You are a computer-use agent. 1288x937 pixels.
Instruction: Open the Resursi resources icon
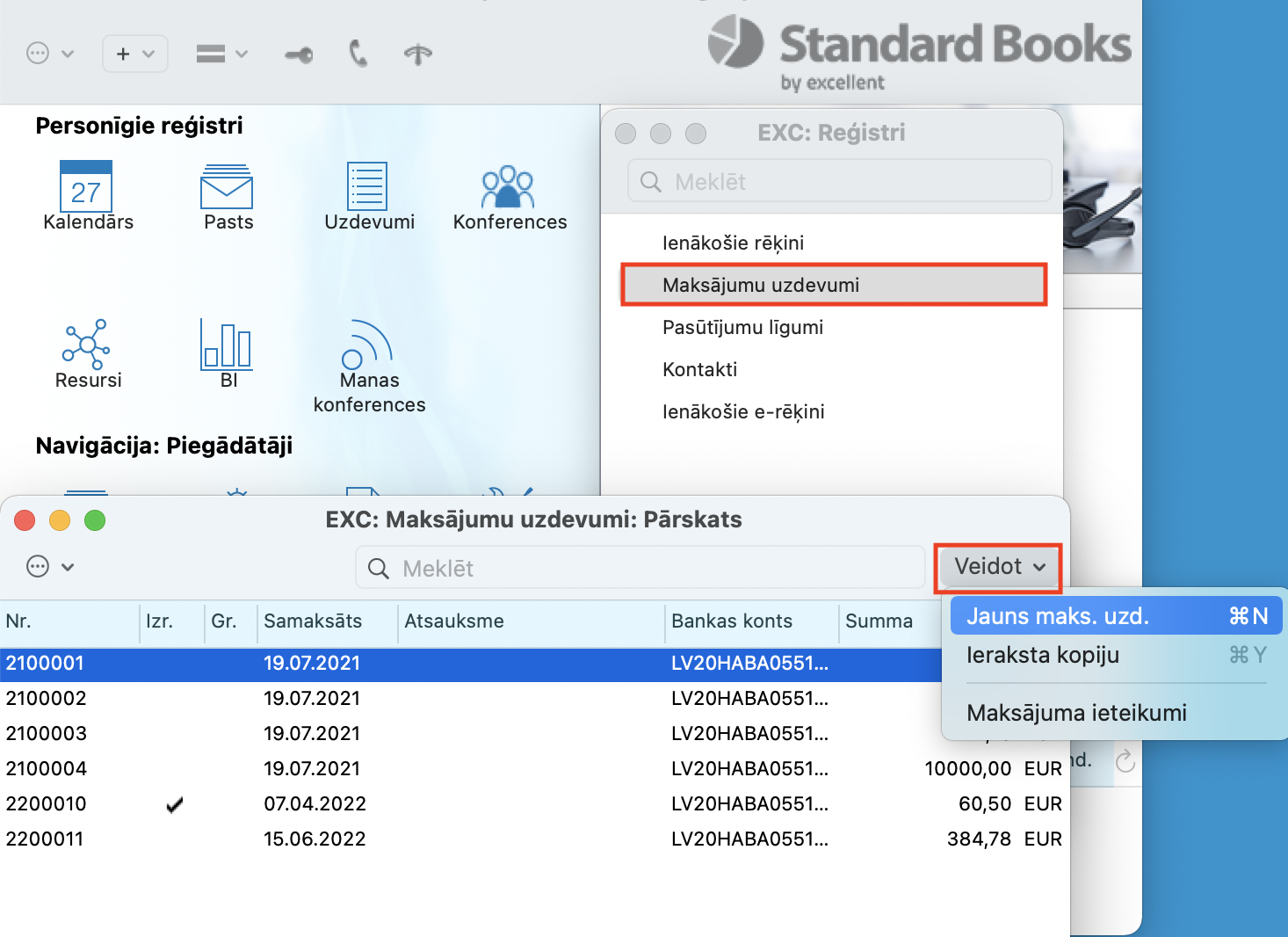86,345
